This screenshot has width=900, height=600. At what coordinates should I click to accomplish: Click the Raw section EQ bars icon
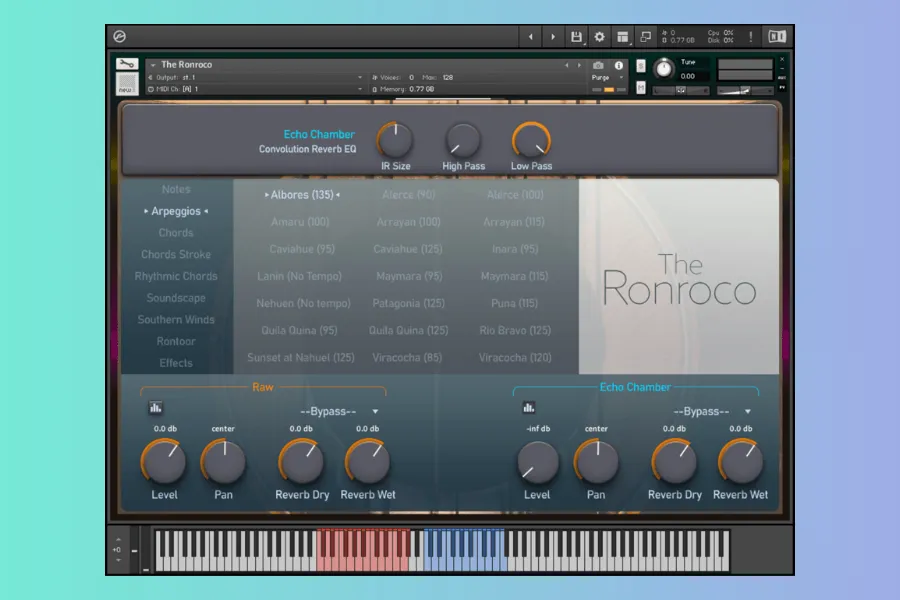156,408
